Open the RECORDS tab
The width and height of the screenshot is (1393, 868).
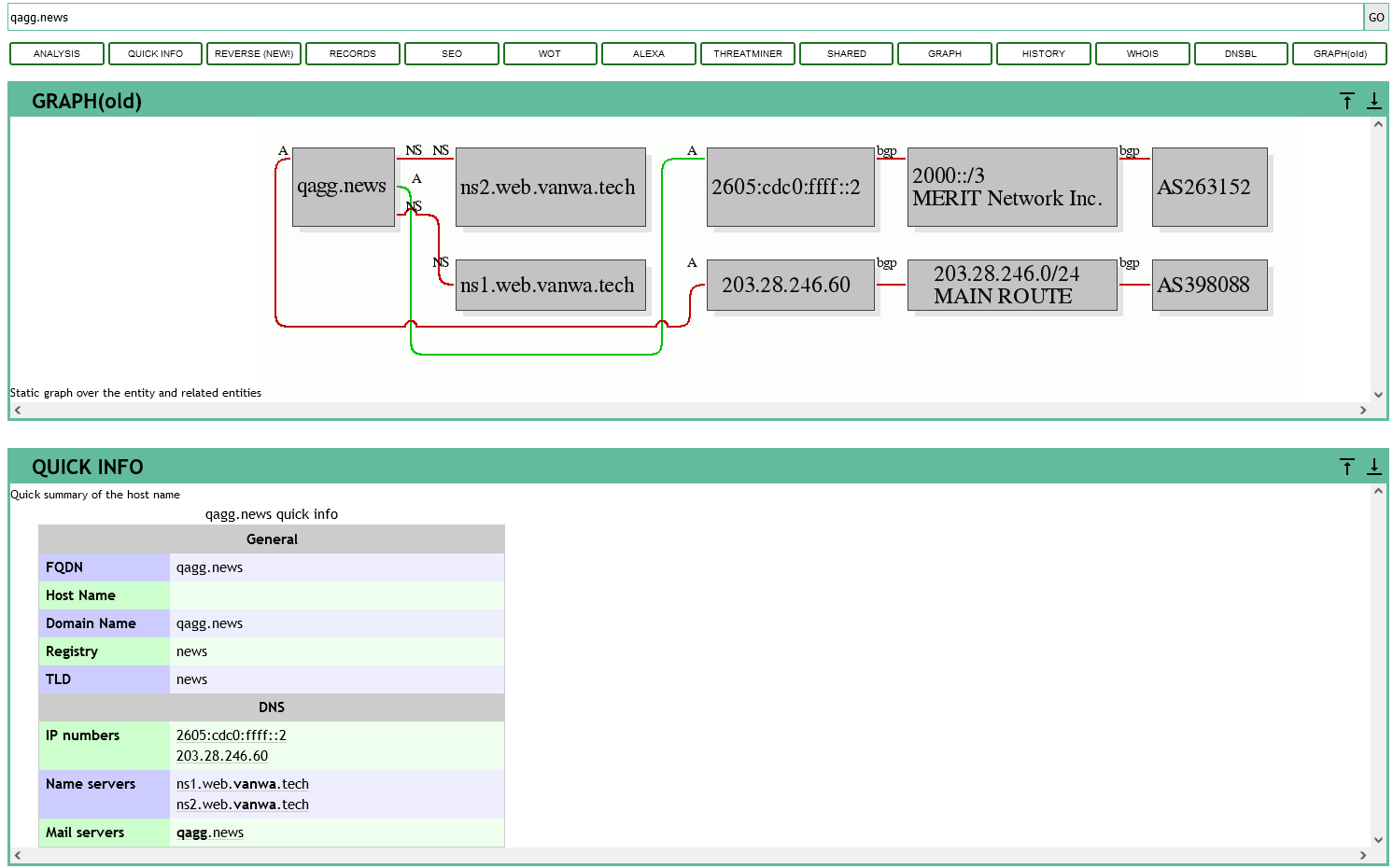click(353, 53)
